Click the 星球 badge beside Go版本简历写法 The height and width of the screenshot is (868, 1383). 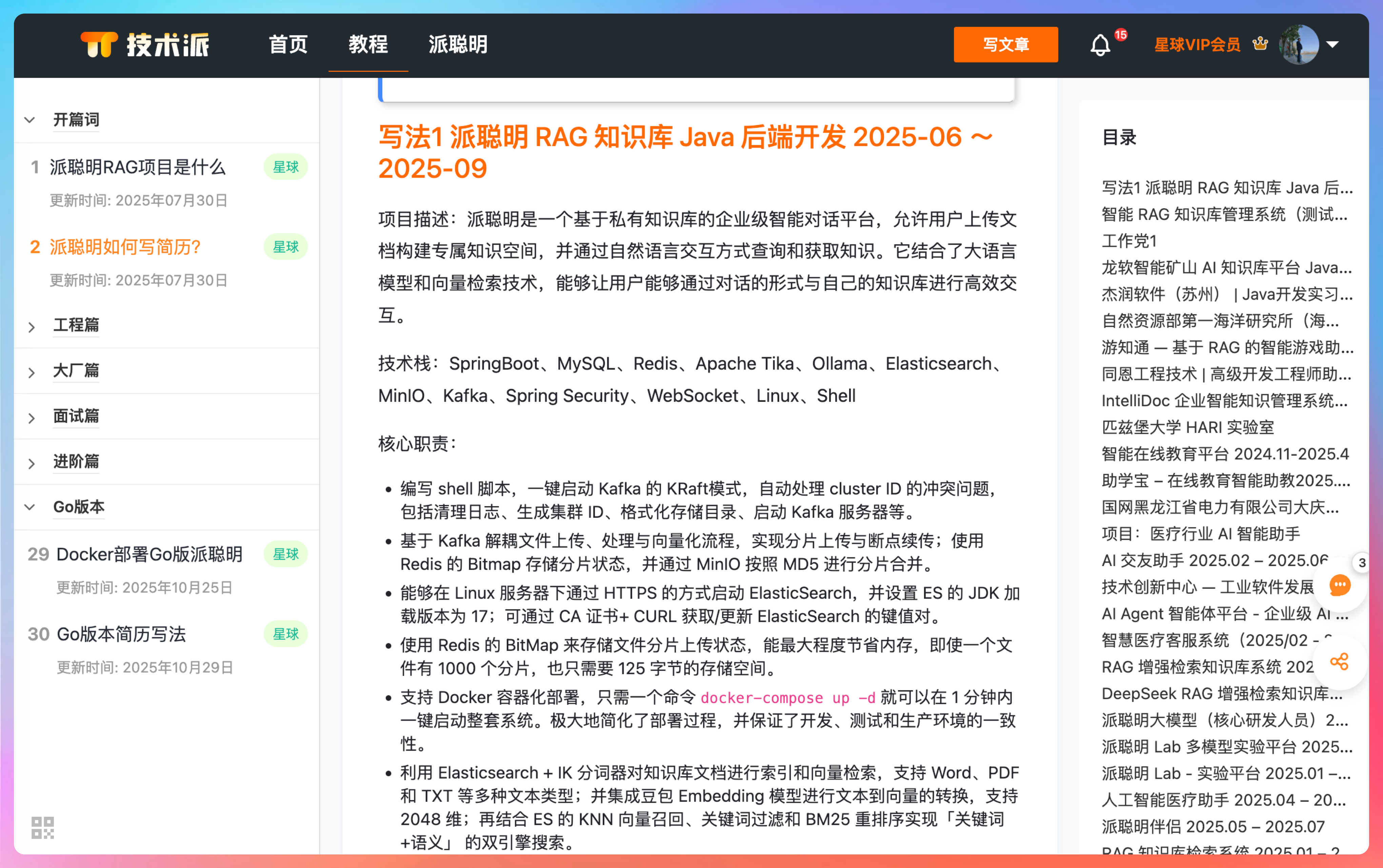tap(285, 634)
